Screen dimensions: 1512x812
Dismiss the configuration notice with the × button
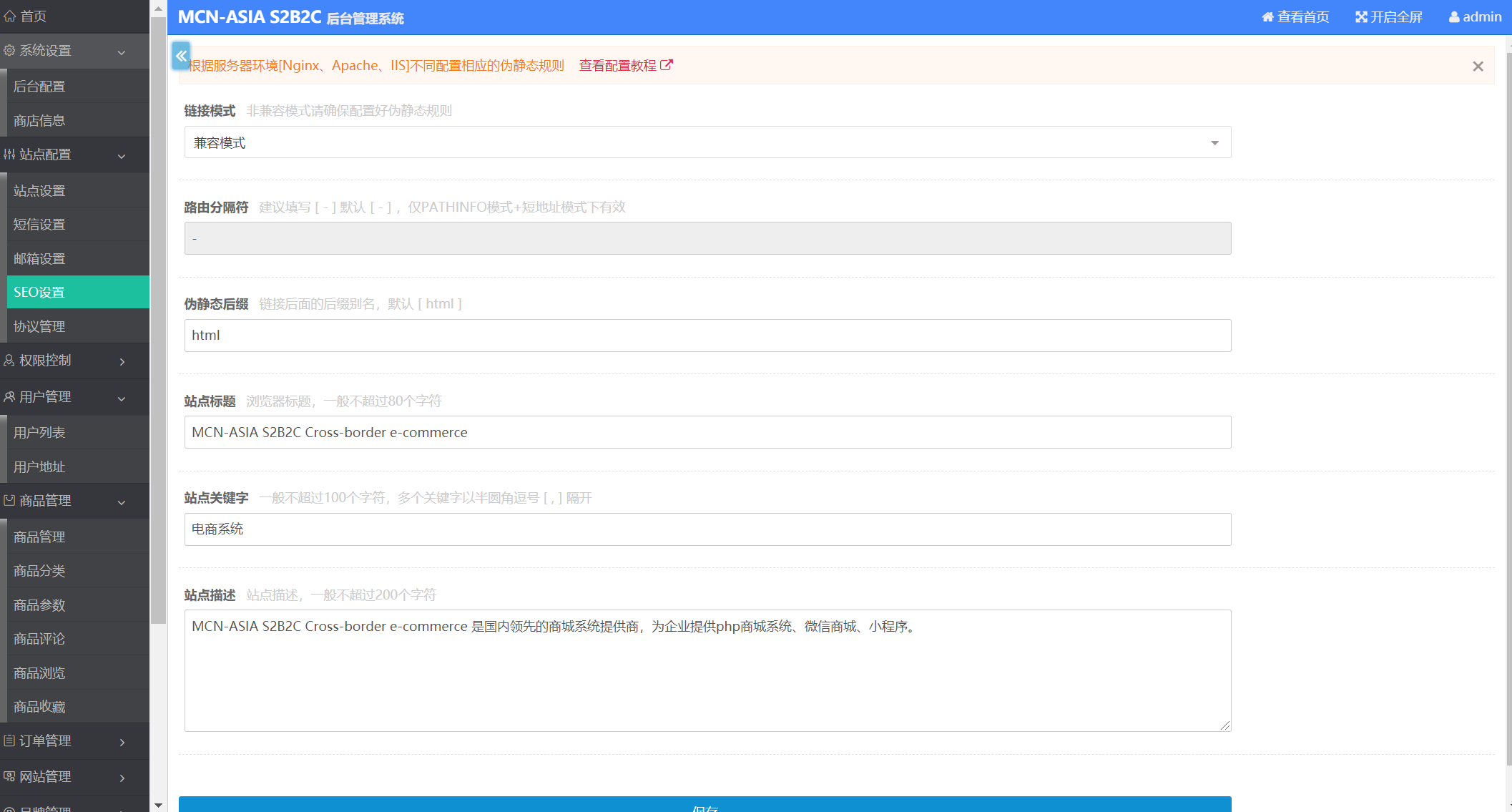tap(1478, 66)
